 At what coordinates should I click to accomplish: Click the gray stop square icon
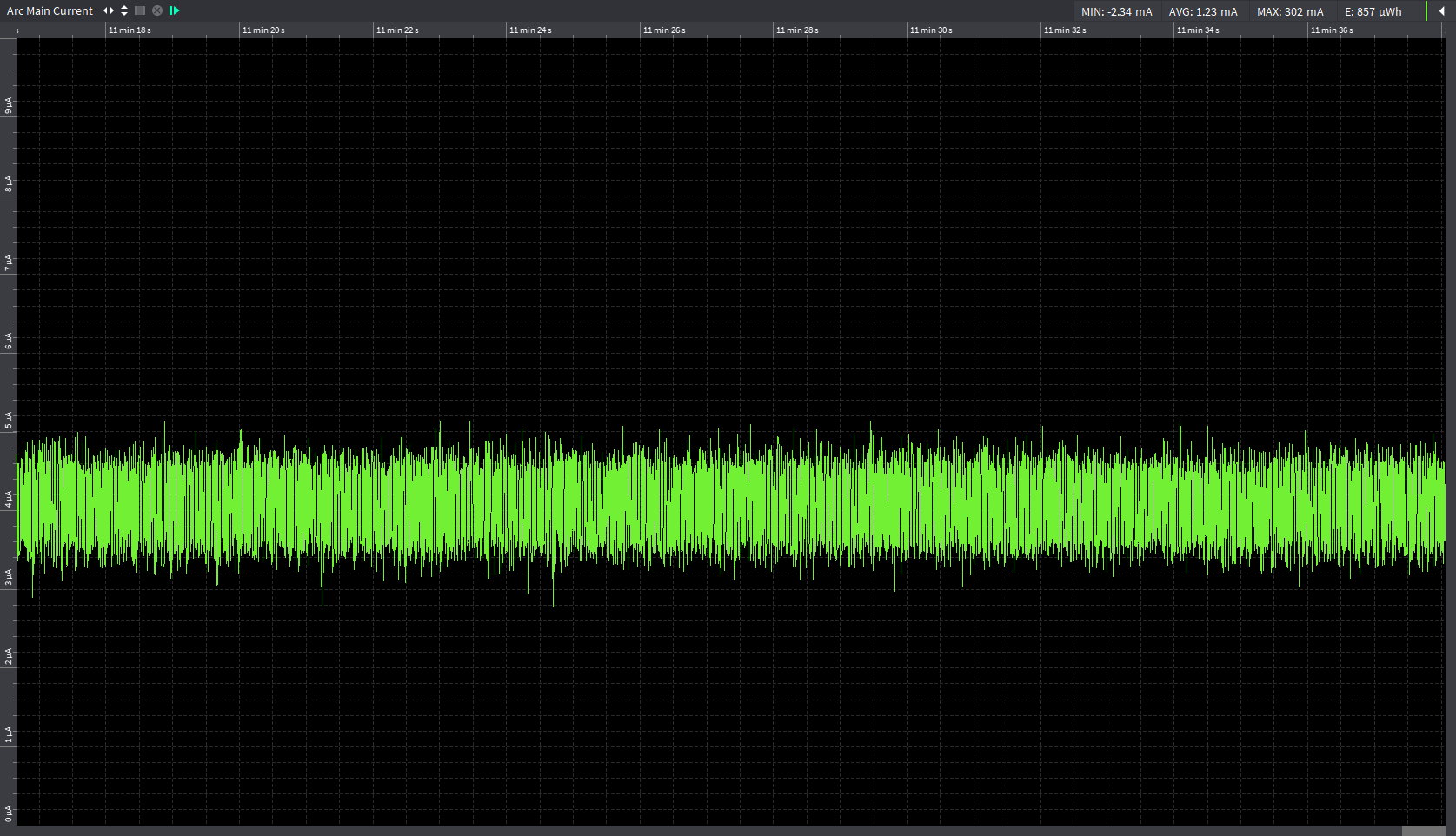click(x=140, y=10)
